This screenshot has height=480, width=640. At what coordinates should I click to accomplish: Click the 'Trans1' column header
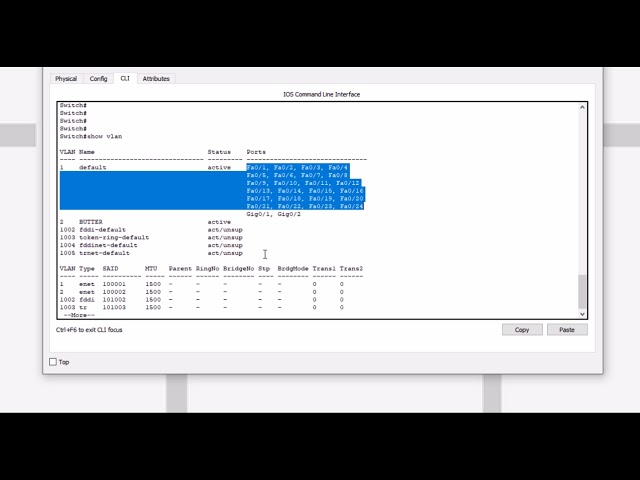(324, 269)
